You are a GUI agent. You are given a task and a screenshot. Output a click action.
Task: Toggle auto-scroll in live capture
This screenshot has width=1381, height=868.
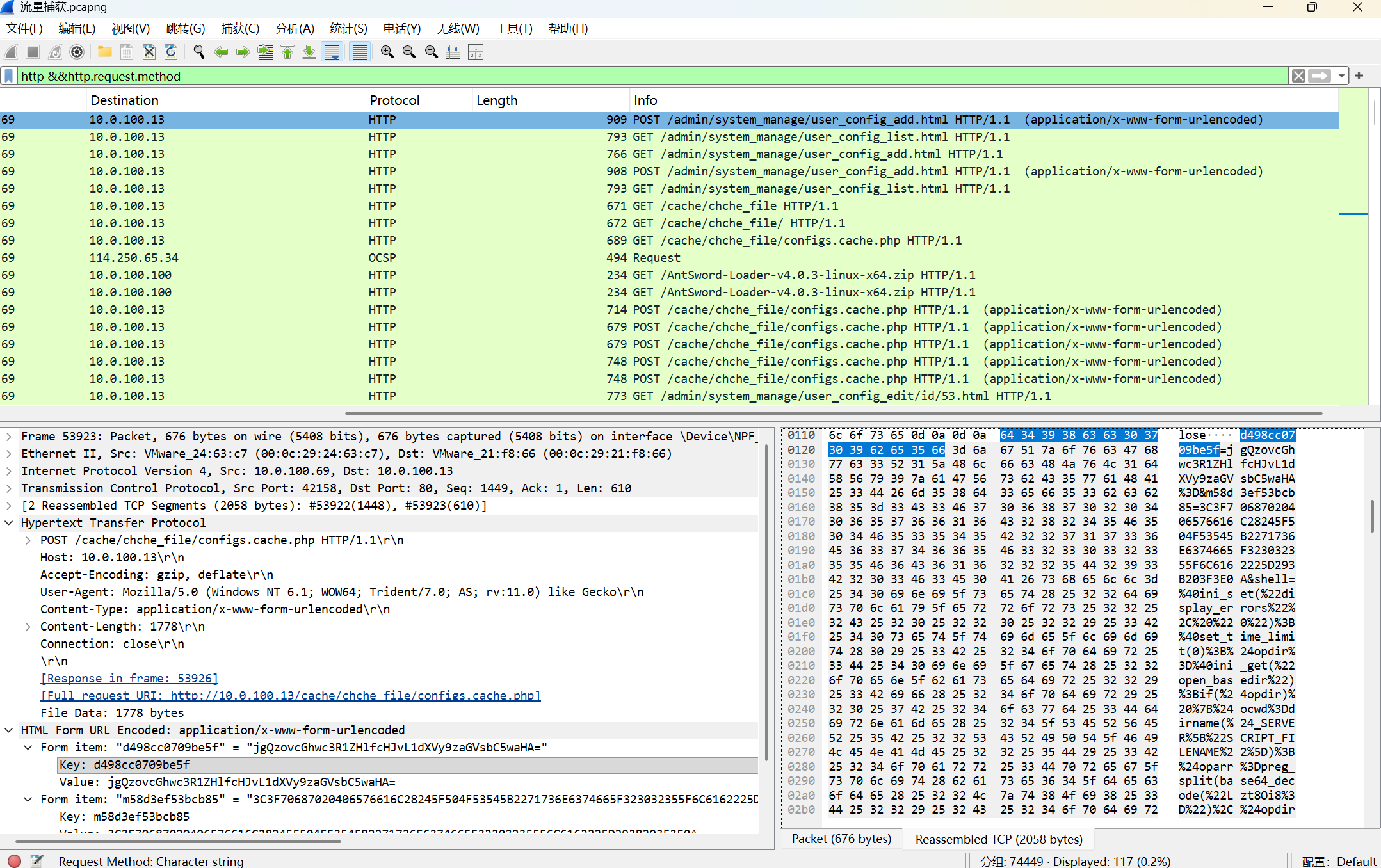tap(332, 52)
